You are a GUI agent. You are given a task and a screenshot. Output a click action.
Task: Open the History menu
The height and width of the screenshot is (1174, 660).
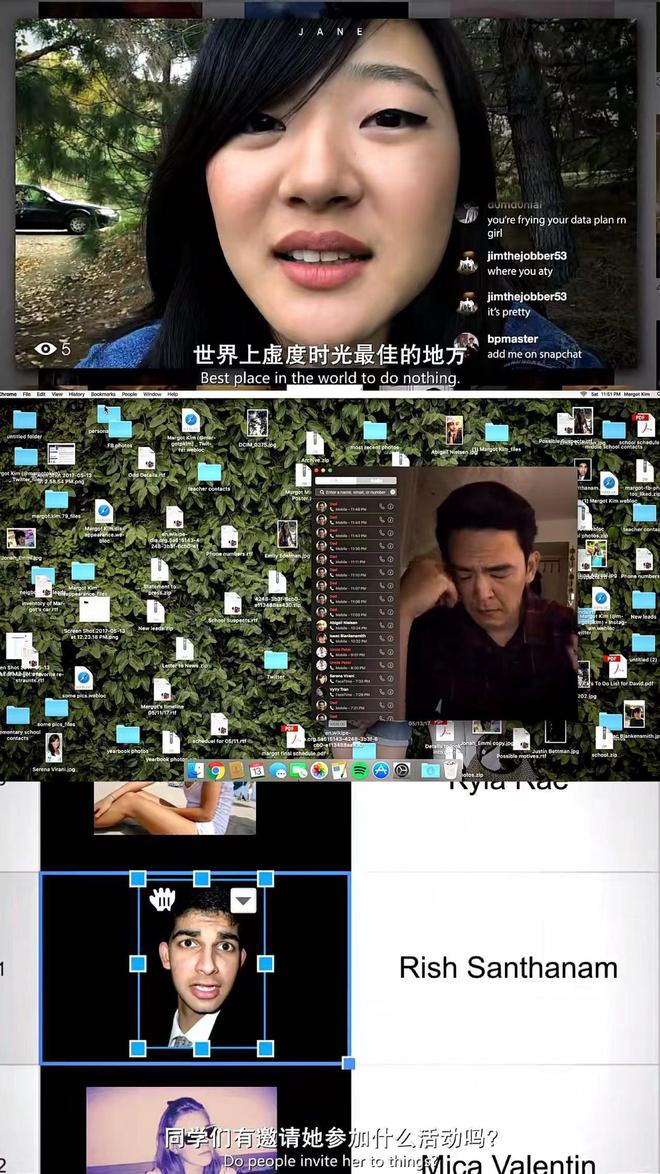point(76,394)
